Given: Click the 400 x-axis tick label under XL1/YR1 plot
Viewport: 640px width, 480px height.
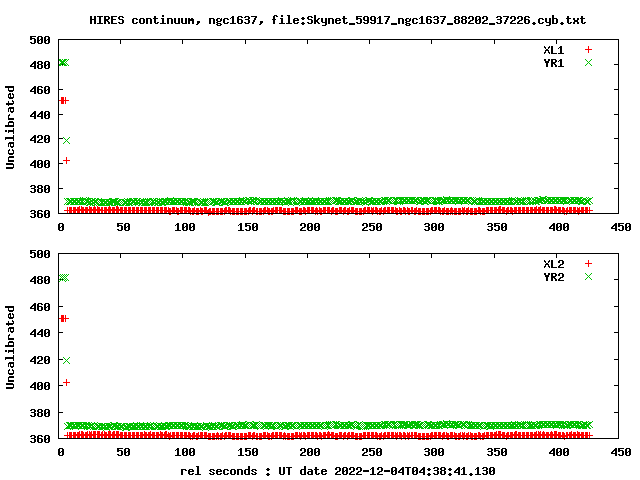Looking at the screenshot, I should 559,227.
